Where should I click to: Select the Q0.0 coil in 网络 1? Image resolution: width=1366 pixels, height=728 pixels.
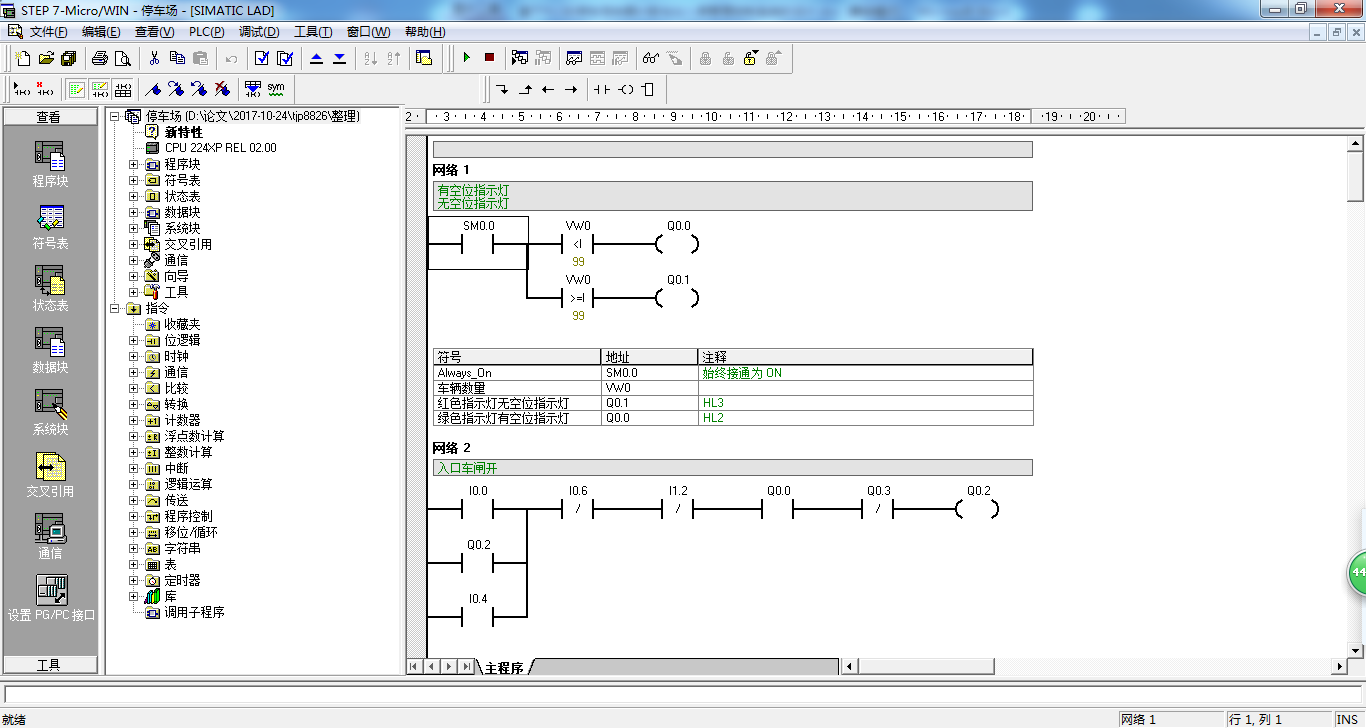click(x=677, y=243)
